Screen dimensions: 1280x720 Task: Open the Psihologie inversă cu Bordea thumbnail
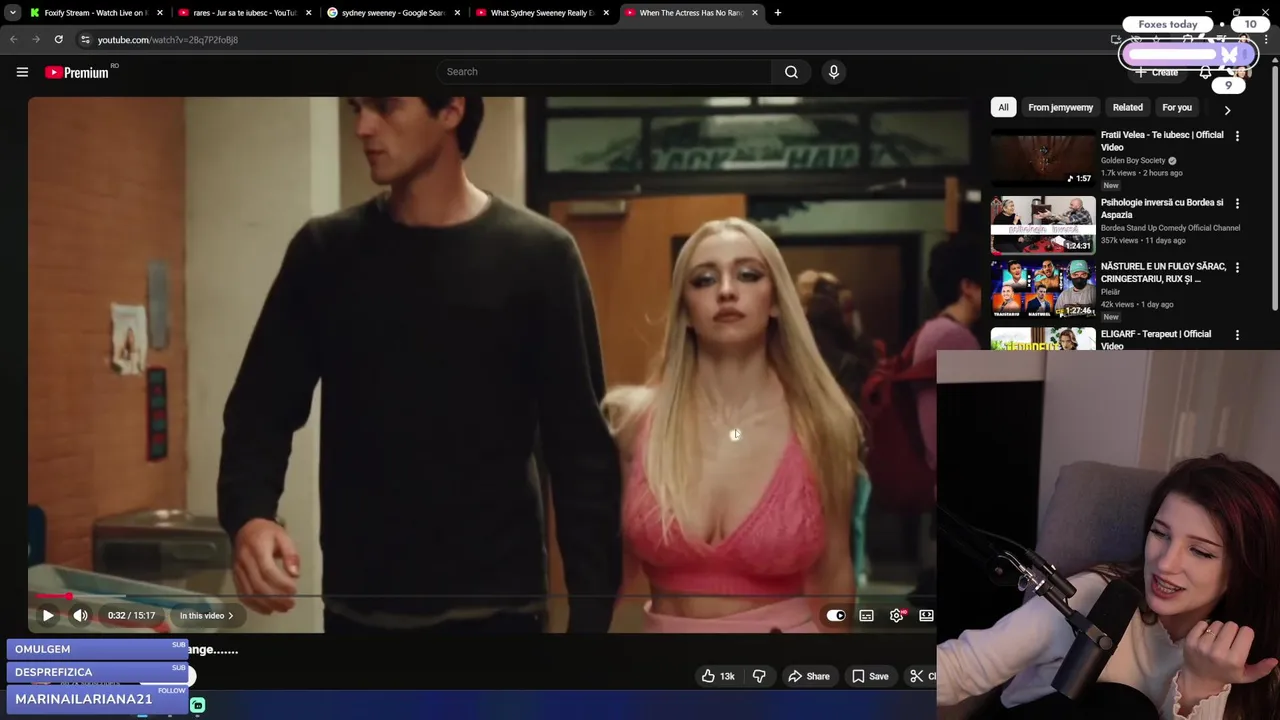click(1043, 225)
